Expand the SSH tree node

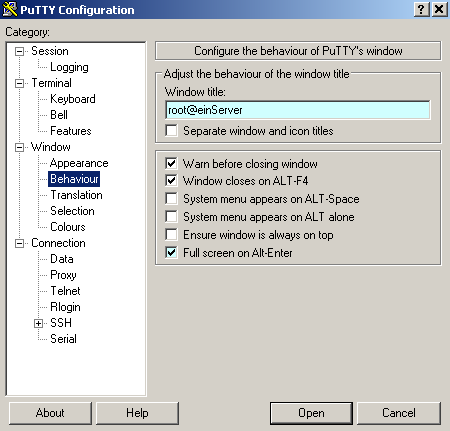tap(38, 323)
